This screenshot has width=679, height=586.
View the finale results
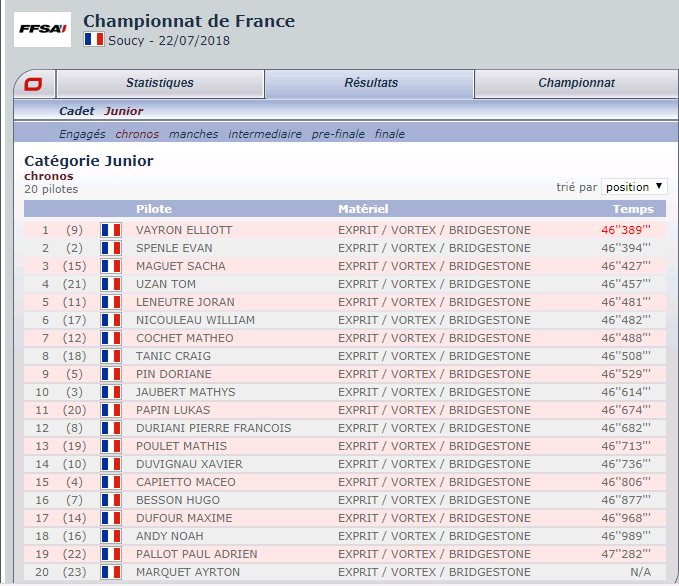pyautogui.click(x=390, y=134)
